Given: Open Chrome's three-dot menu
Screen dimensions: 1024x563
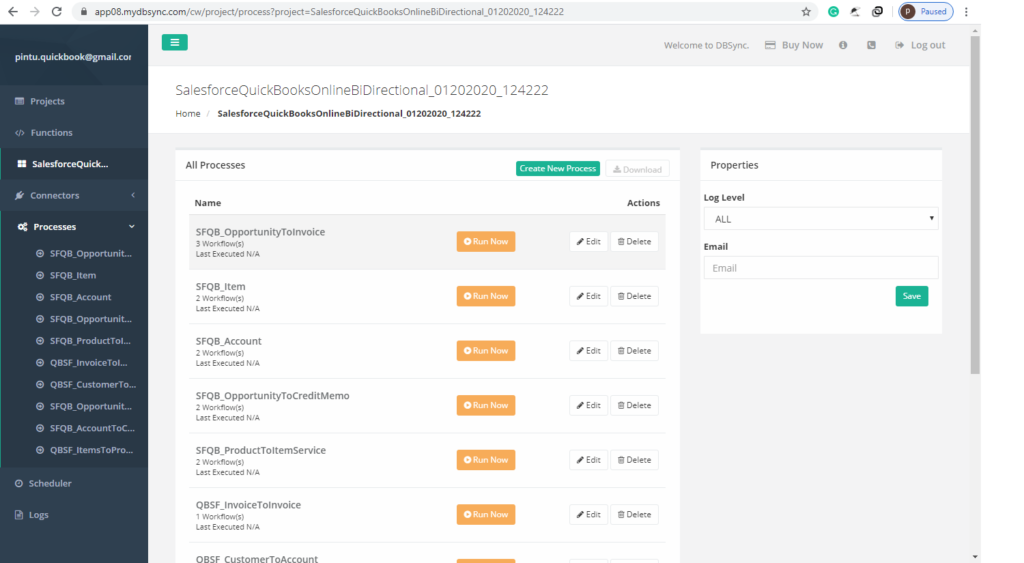Looking at the screenshot, I should (966, 12).
